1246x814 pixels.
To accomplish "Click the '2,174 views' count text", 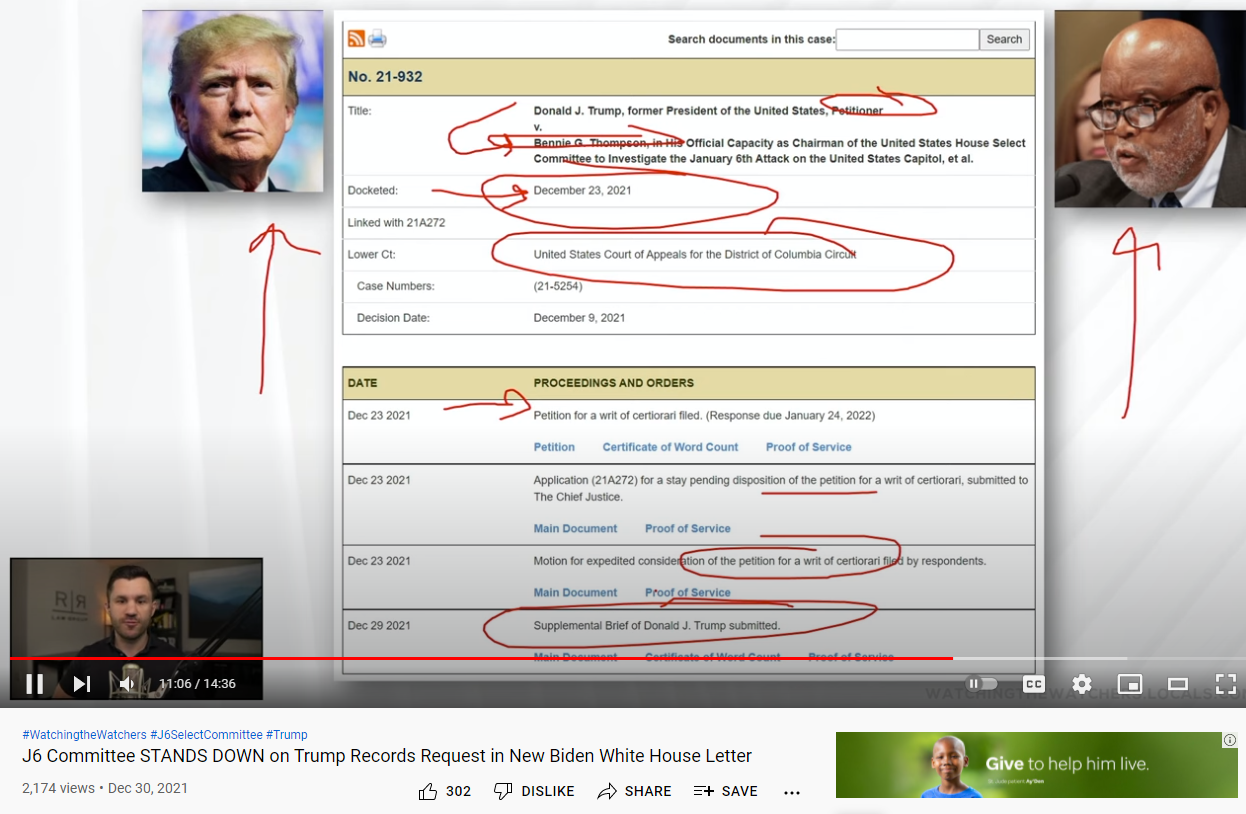I will point(58,788).
